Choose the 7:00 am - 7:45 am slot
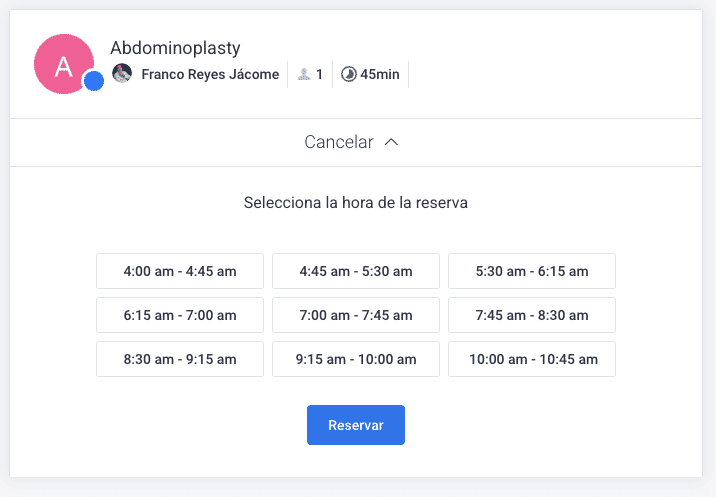This screenshot has height=497, width=716. tap(356, 315)
